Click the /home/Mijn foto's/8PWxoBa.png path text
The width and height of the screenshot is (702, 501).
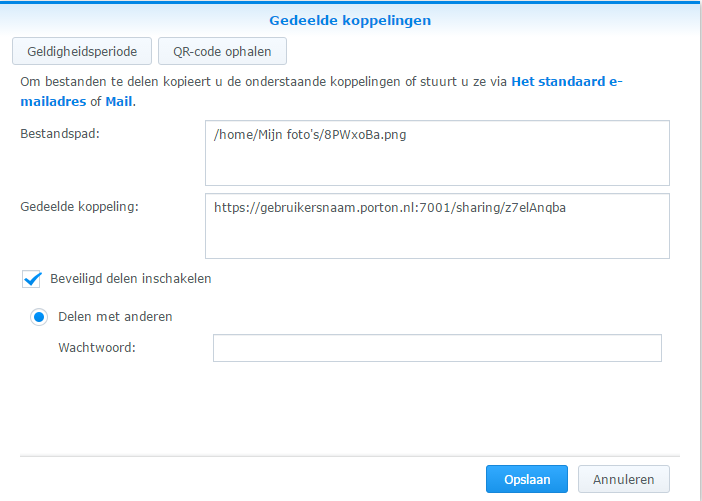tap(310, 135)
